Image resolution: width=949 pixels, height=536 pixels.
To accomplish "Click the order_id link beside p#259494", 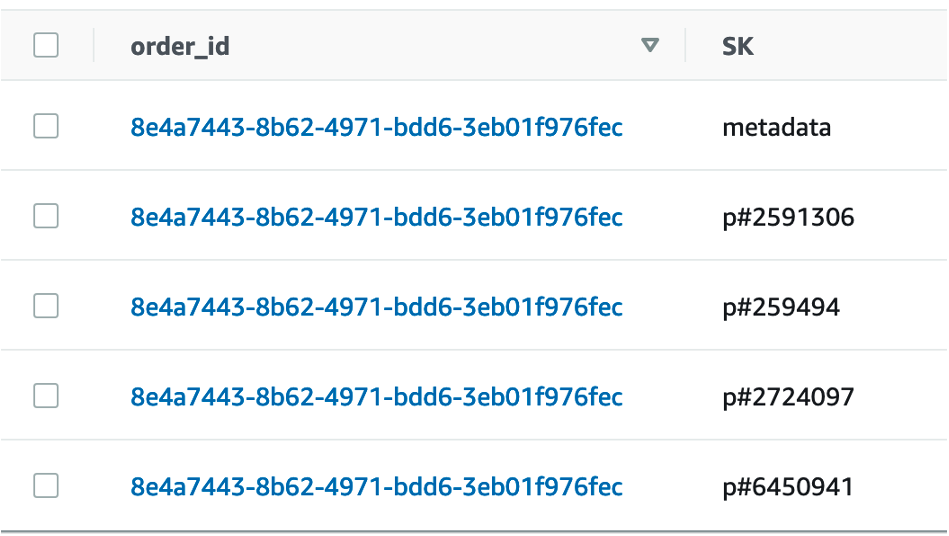I will [376, 307].
